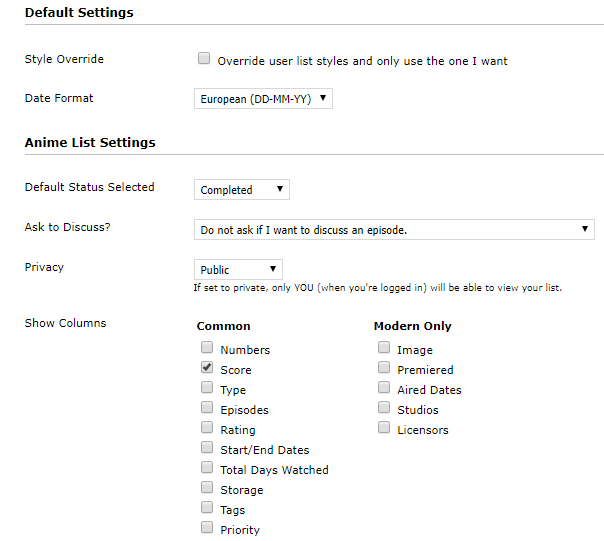
Task: Check the Numbers column checkbox
Action: (x=207, y=348)
